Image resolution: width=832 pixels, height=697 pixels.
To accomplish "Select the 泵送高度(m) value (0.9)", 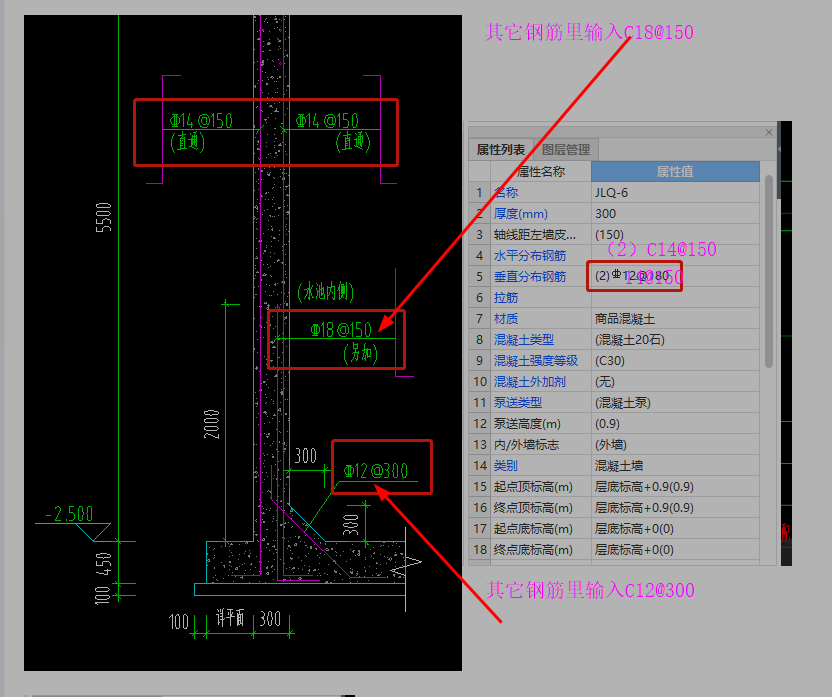I will [x=675, y=424].
